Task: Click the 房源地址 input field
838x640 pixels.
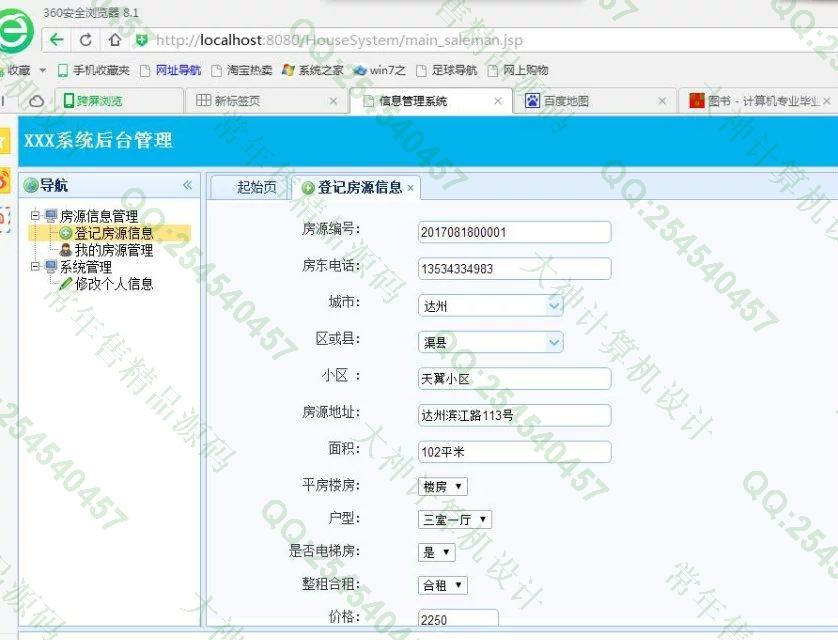Action: pos(514,415)
